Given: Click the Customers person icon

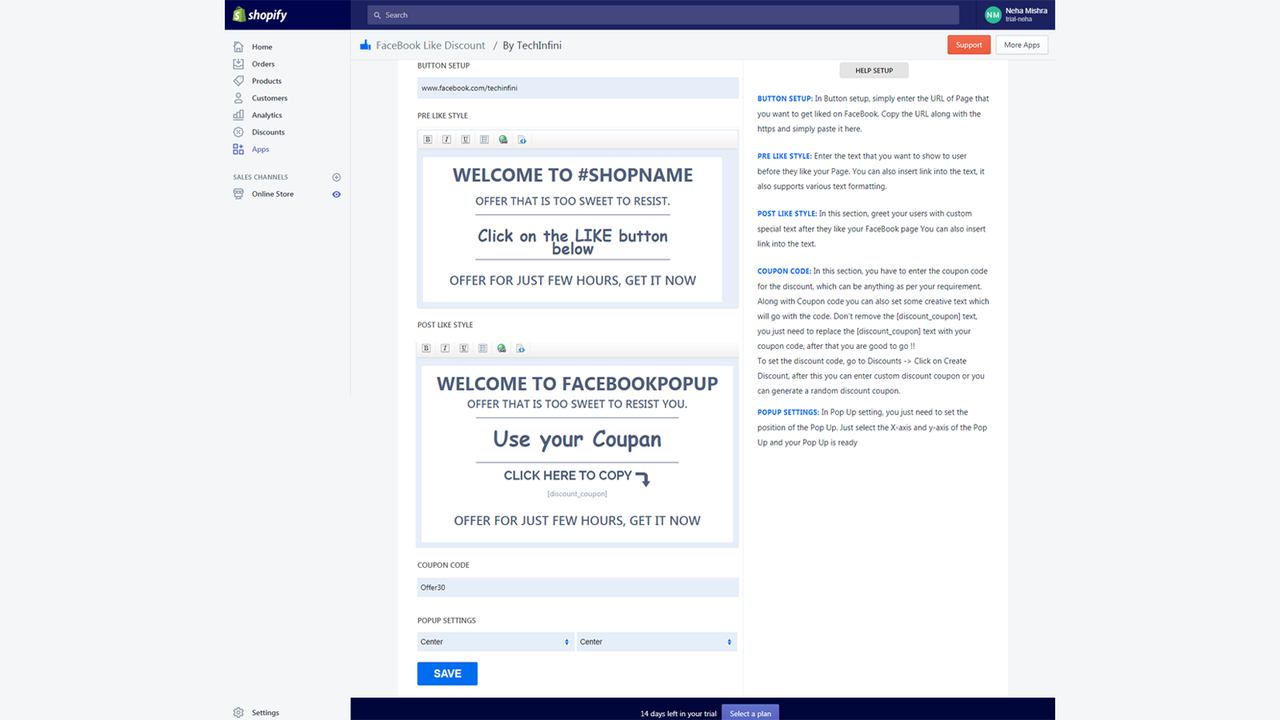Looking at the screenshot, I should tap(238, 98).
